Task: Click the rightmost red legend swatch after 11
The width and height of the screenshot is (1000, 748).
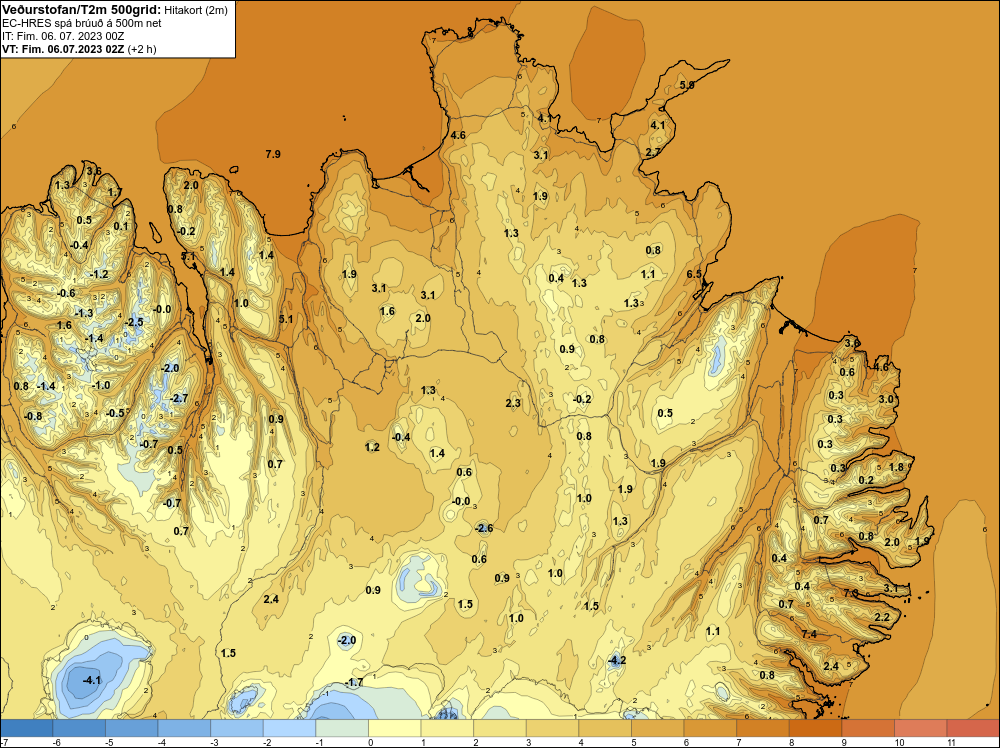Action: (x=973, y=728)
